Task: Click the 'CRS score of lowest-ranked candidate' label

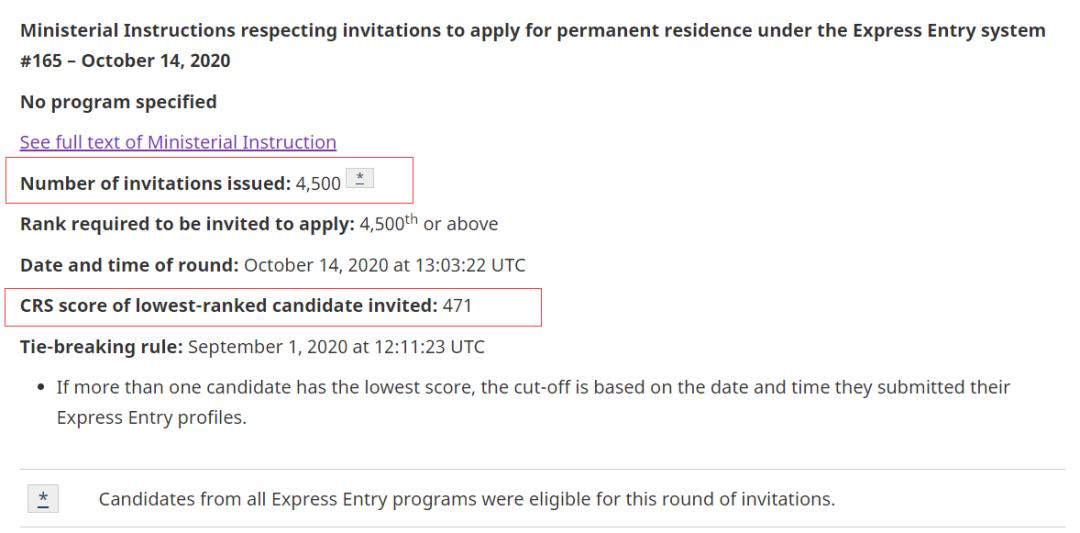Action: [x=228, y=306]
